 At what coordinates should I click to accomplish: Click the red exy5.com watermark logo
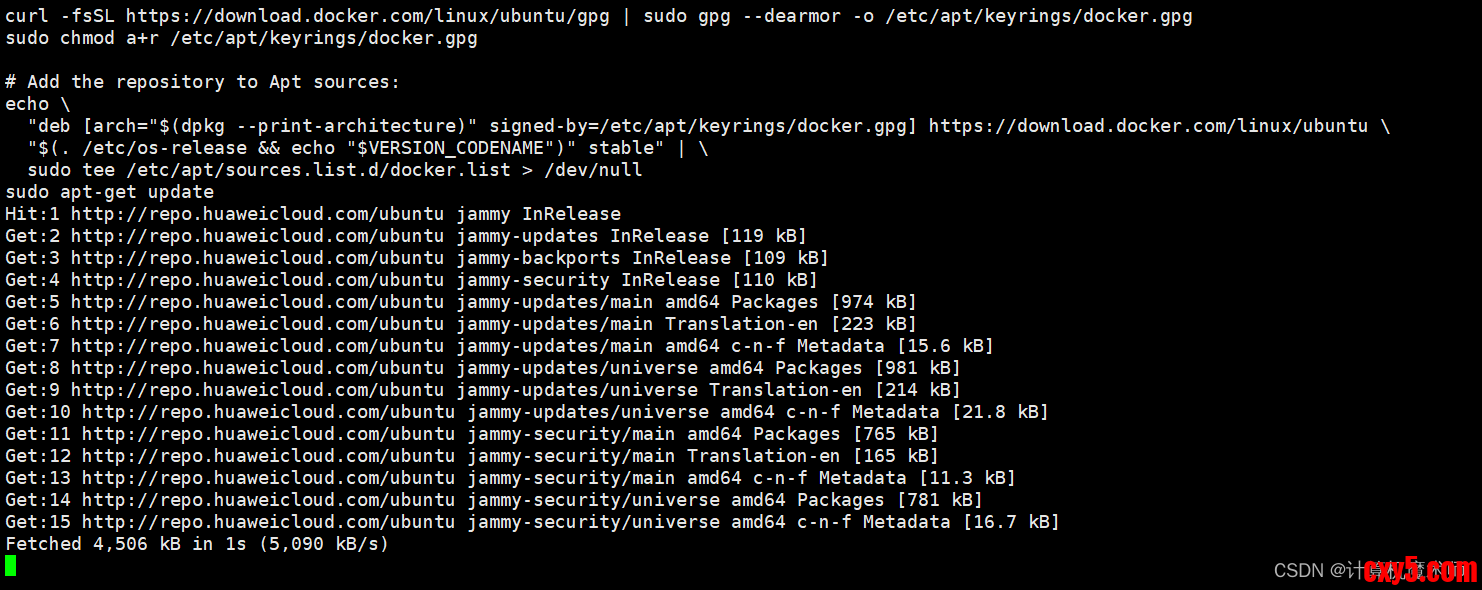pyautogui.click(x=1420, y=571)
